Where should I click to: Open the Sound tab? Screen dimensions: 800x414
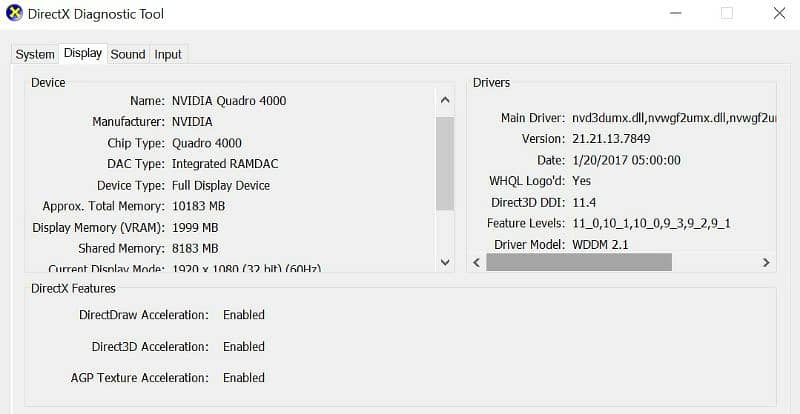tap(128, 54)
